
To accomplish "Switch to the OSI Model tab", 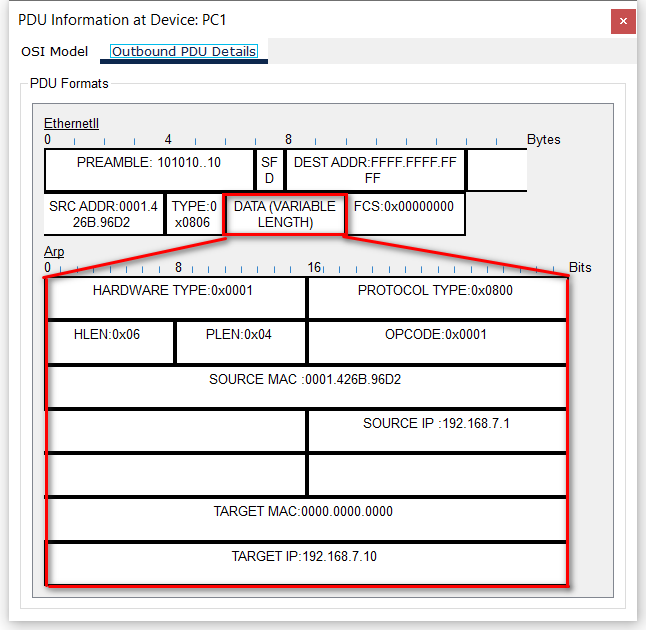I will coord(54,52).
